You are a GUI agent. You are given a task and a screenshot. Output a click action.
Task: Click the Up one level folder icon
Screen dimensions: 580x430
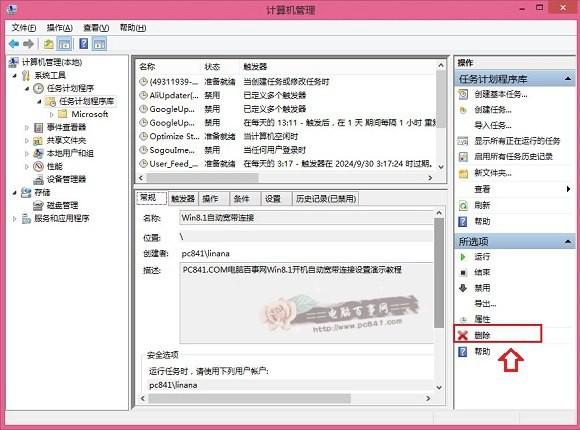[48, 44]
